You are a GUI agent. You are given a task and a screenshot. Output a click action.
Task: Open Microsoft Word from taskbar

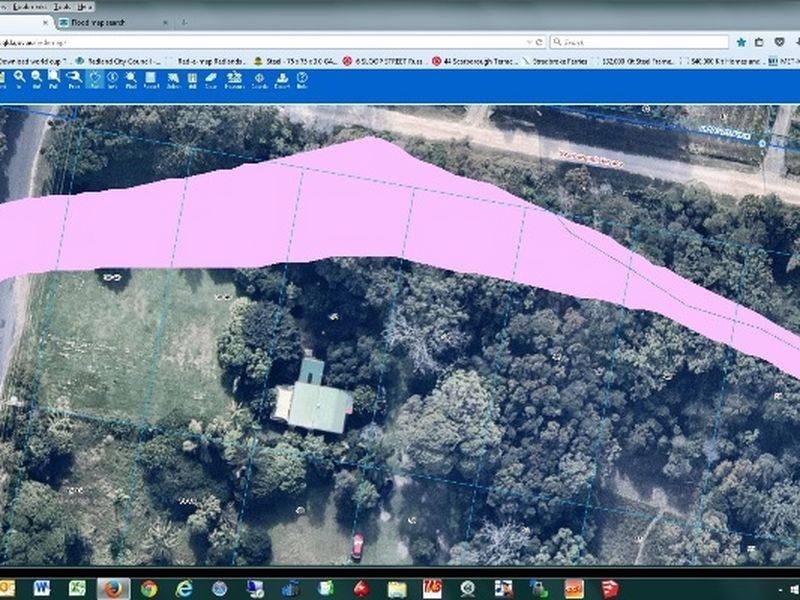coord(41,588)
